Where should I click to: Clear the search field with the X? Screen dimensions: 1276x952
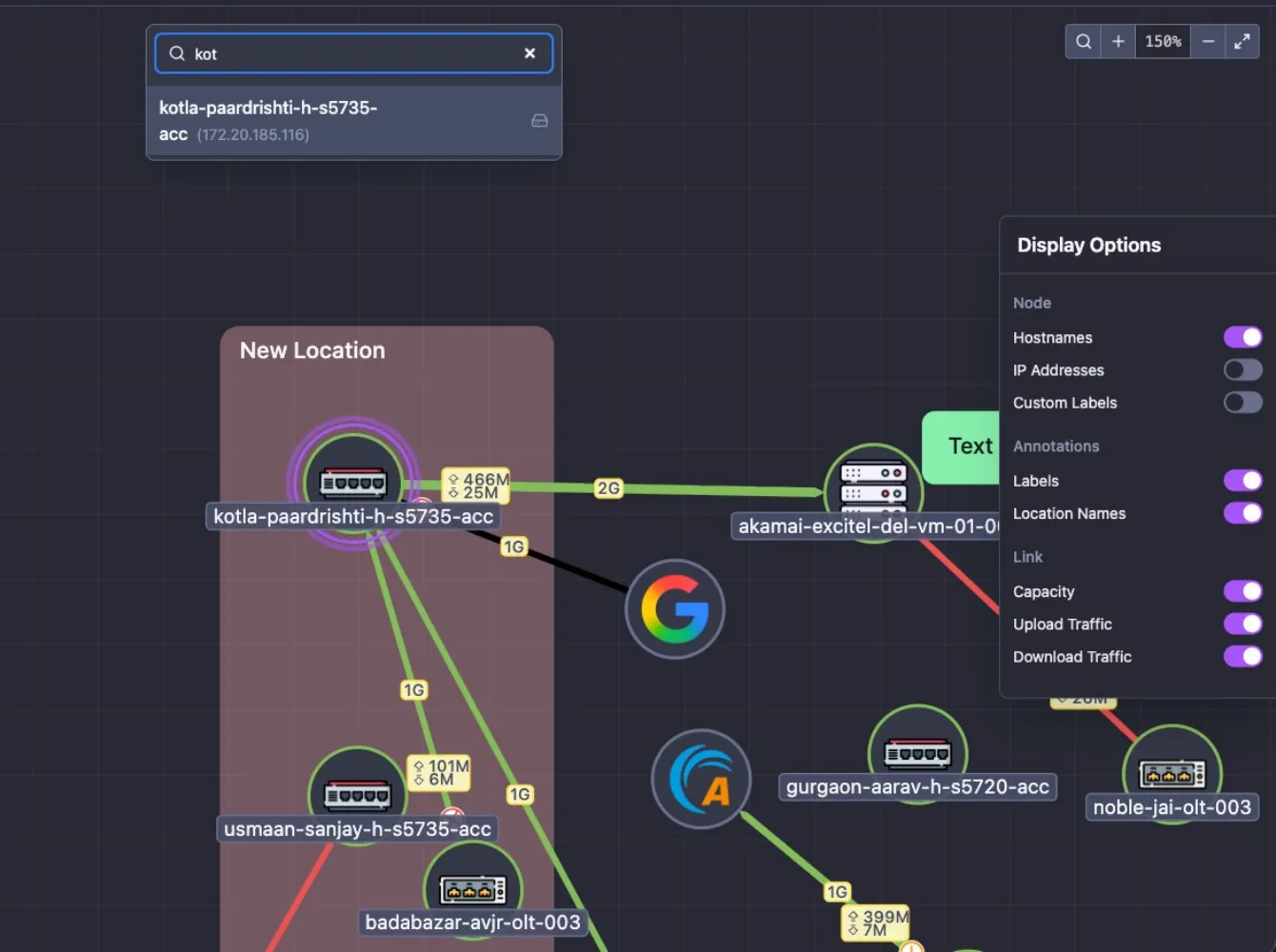pyautogui.click(x=529, y=53)
